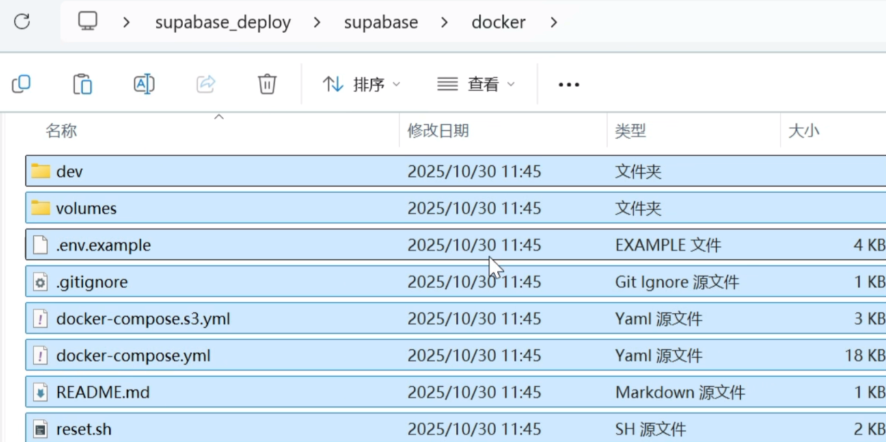This screenshot has width=886, height=442.
Task: Click the 3 KB size cell
Action: point(869,319)
